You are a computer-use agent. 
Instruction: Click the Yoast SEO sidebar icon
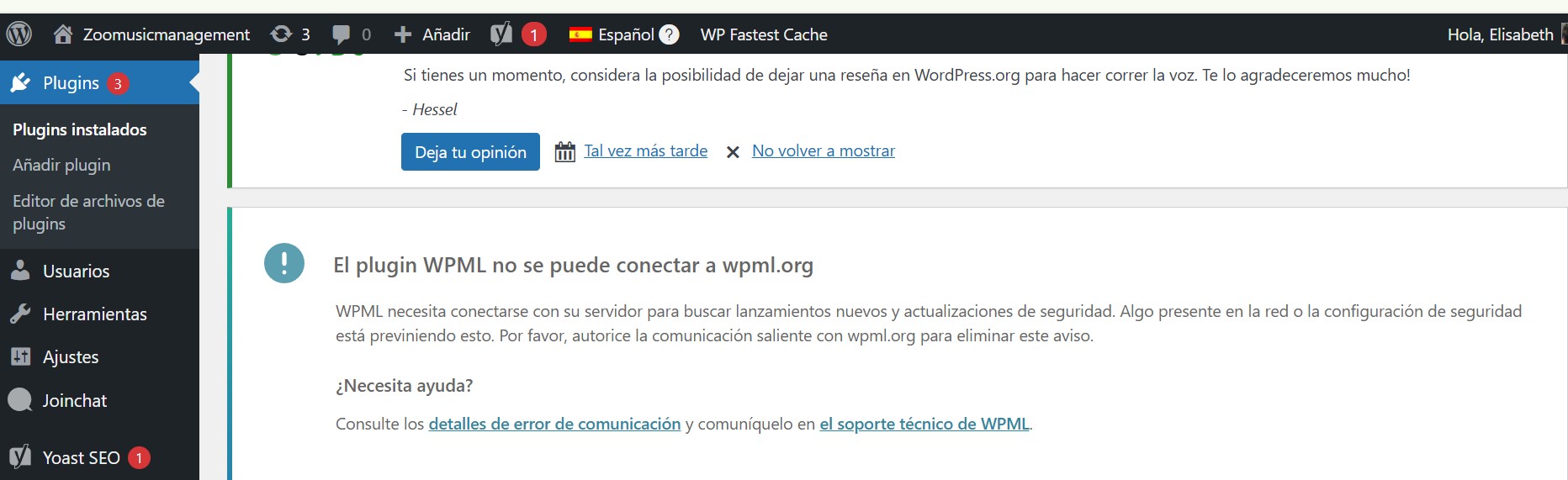pos(20,456)
